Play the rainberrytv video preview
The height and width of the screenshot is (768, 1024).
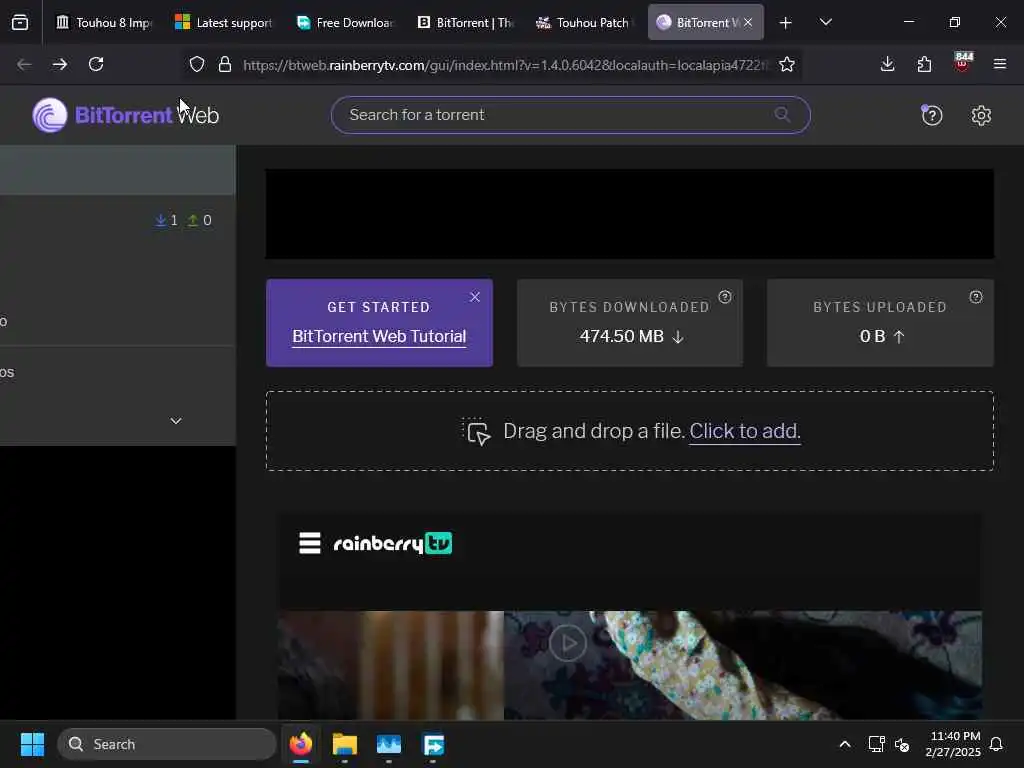click(568, 643)
